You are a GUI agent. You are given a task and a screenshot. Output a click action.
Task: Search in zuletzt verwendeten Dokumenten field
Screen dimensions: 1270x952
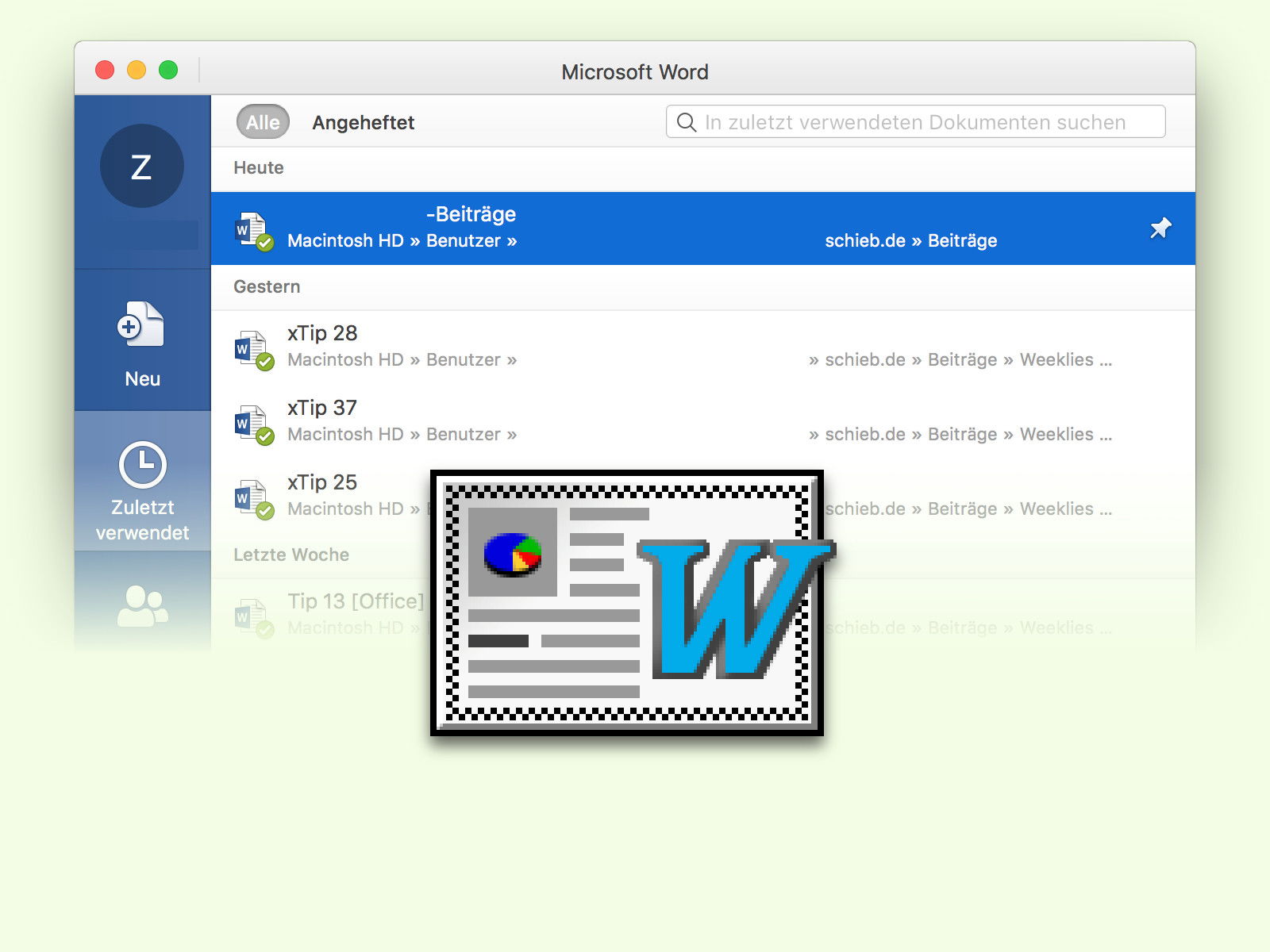coord(915,121)
